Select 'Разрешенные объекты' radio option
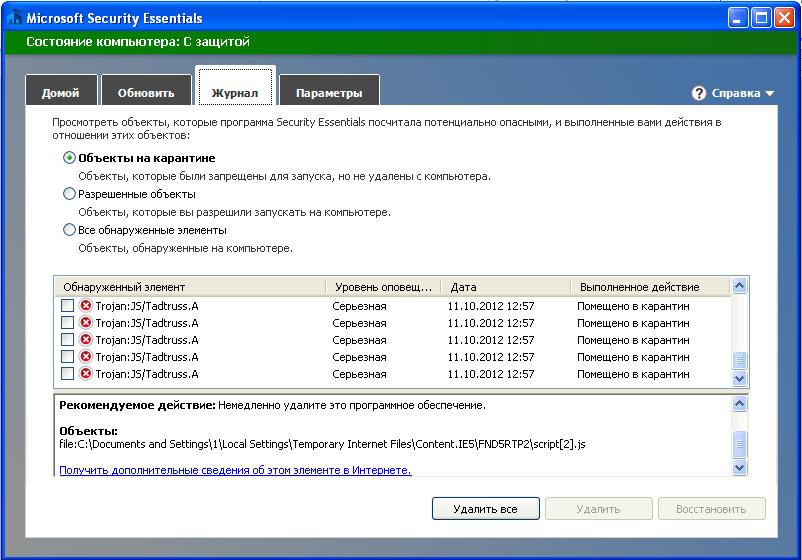 click(x=69, y=194)
